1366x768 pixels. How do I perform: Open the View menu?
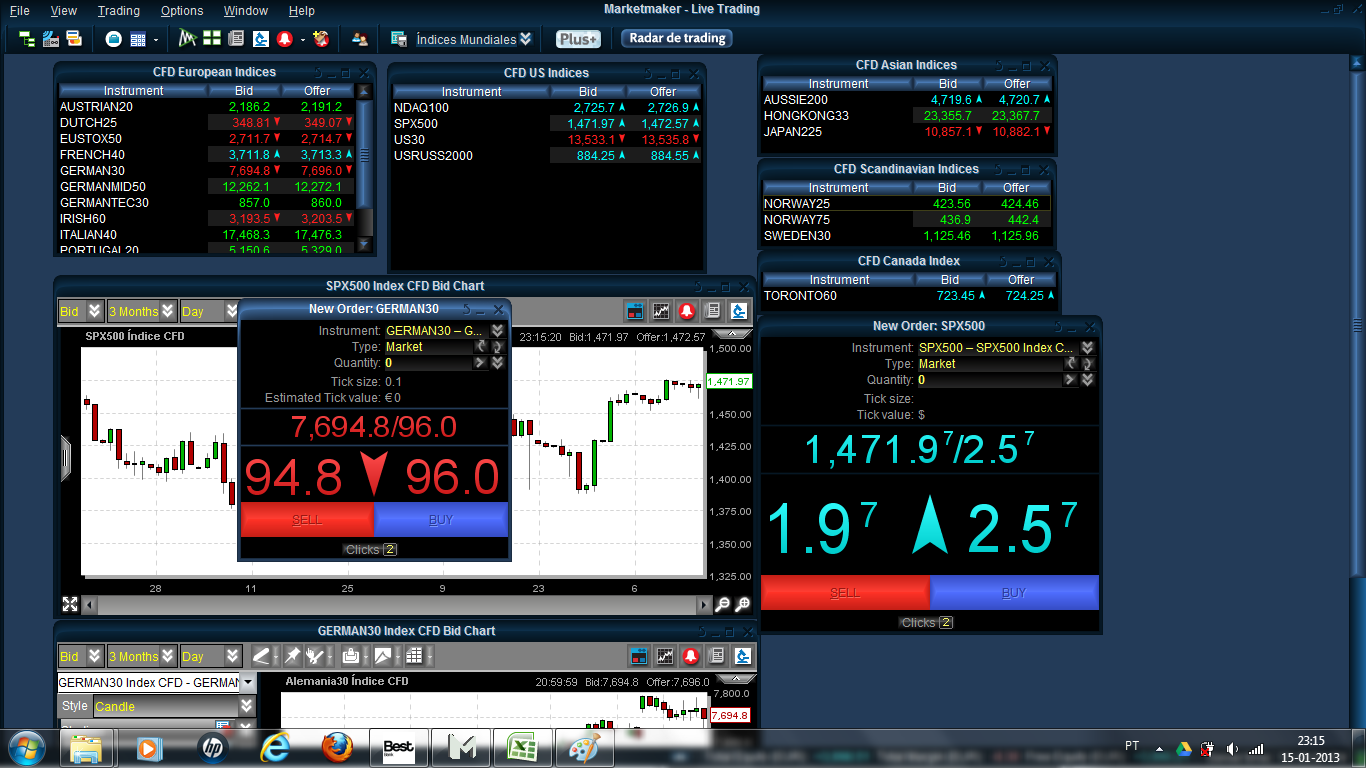(63, 11)
